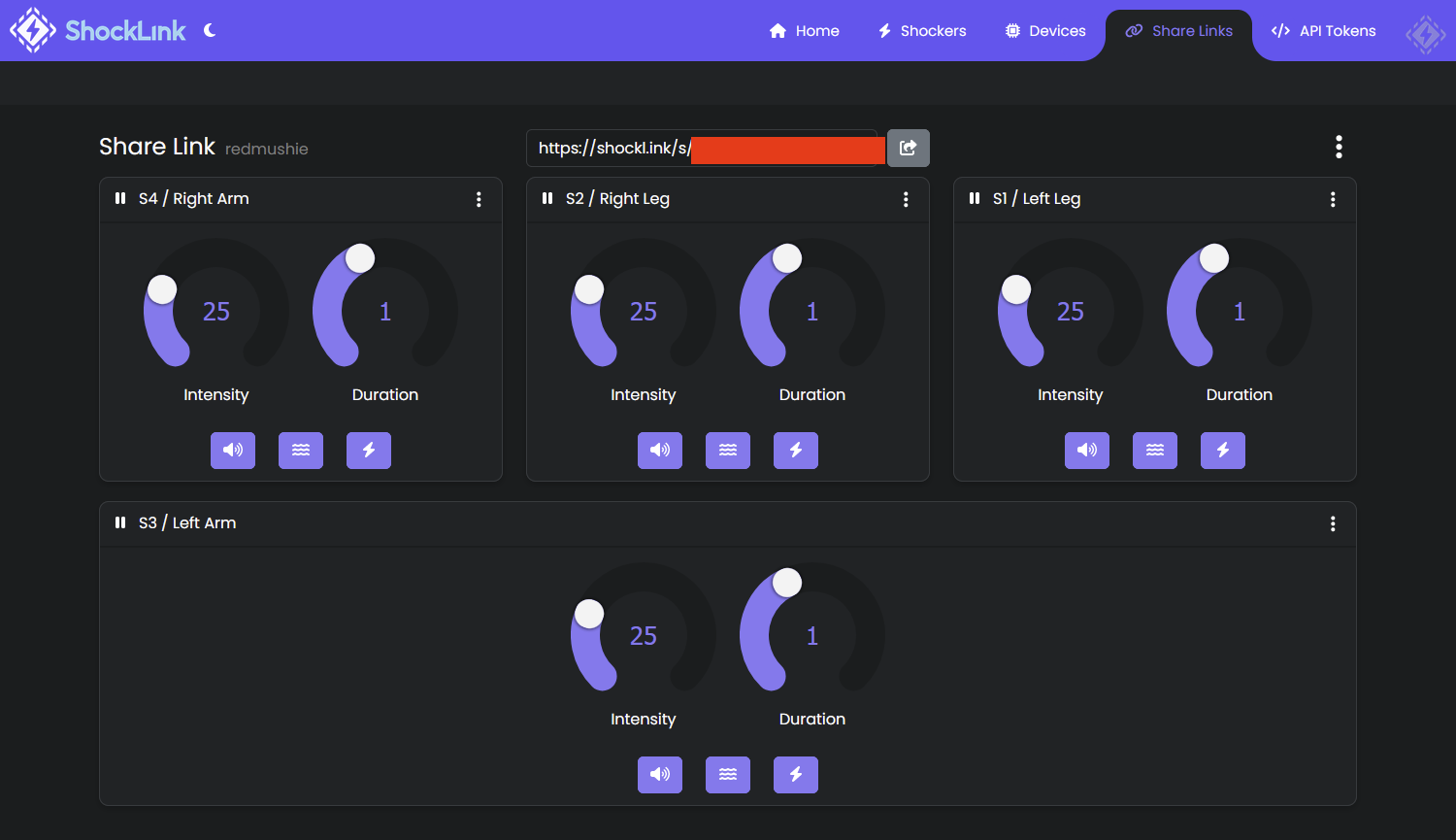1456x840 pixels.
Task: Switch to the API Tokens tab
Action: [x=1323, y=30]
